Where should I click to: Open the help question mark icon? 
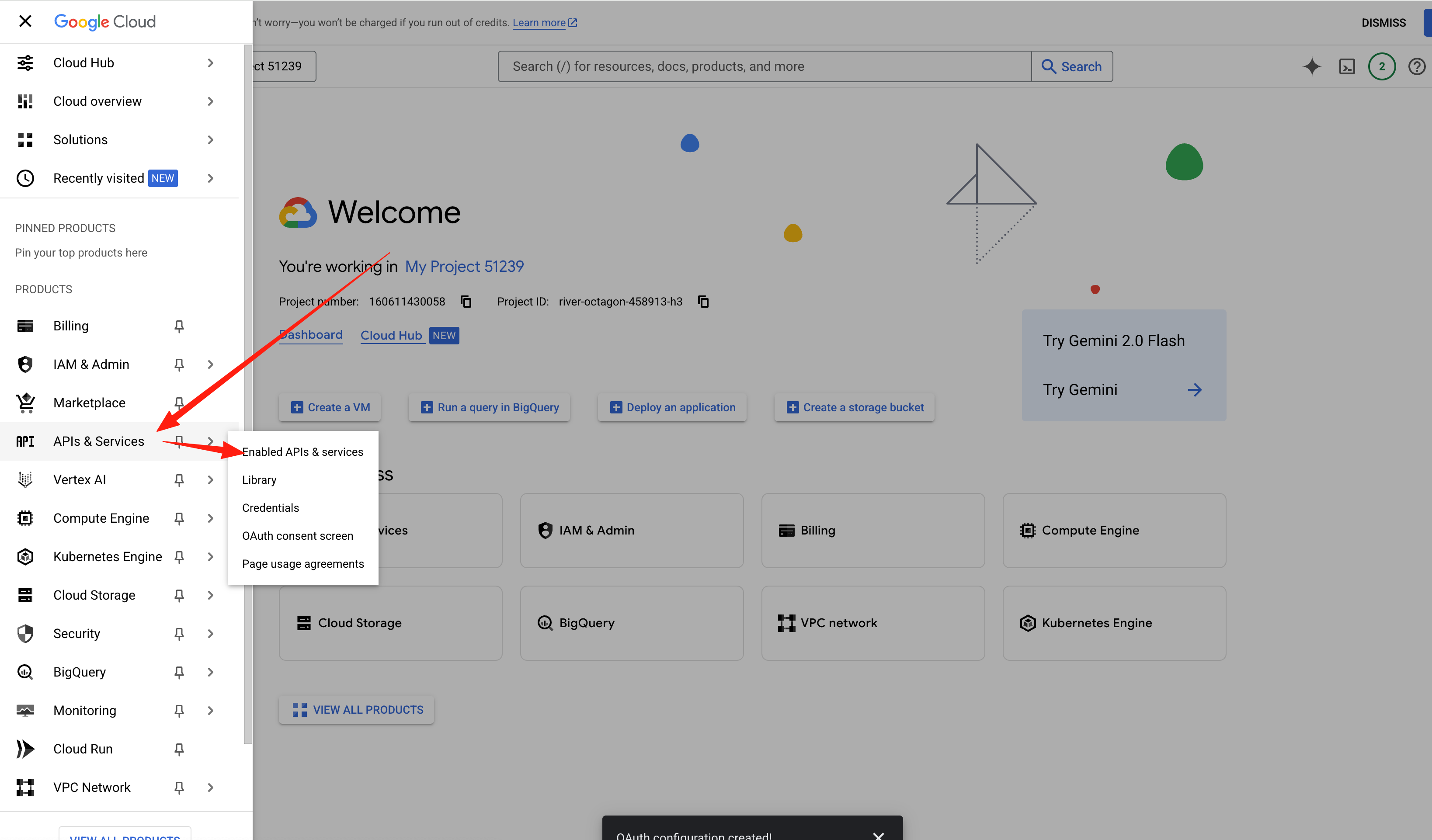(x=1417, y=66)
